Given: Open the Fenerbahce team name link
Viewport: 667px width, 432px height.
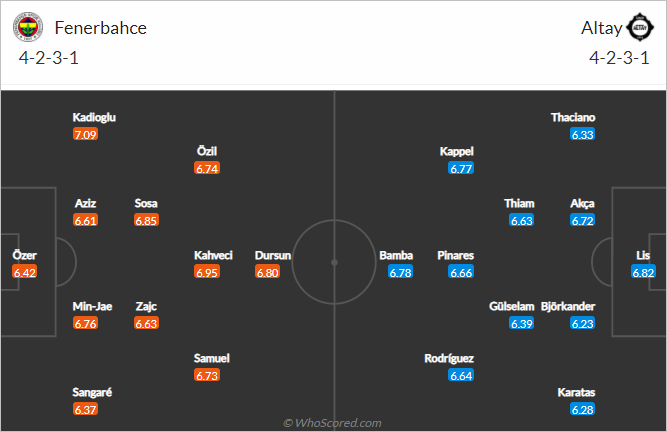Looking at the screenshot, I should 101,28.
